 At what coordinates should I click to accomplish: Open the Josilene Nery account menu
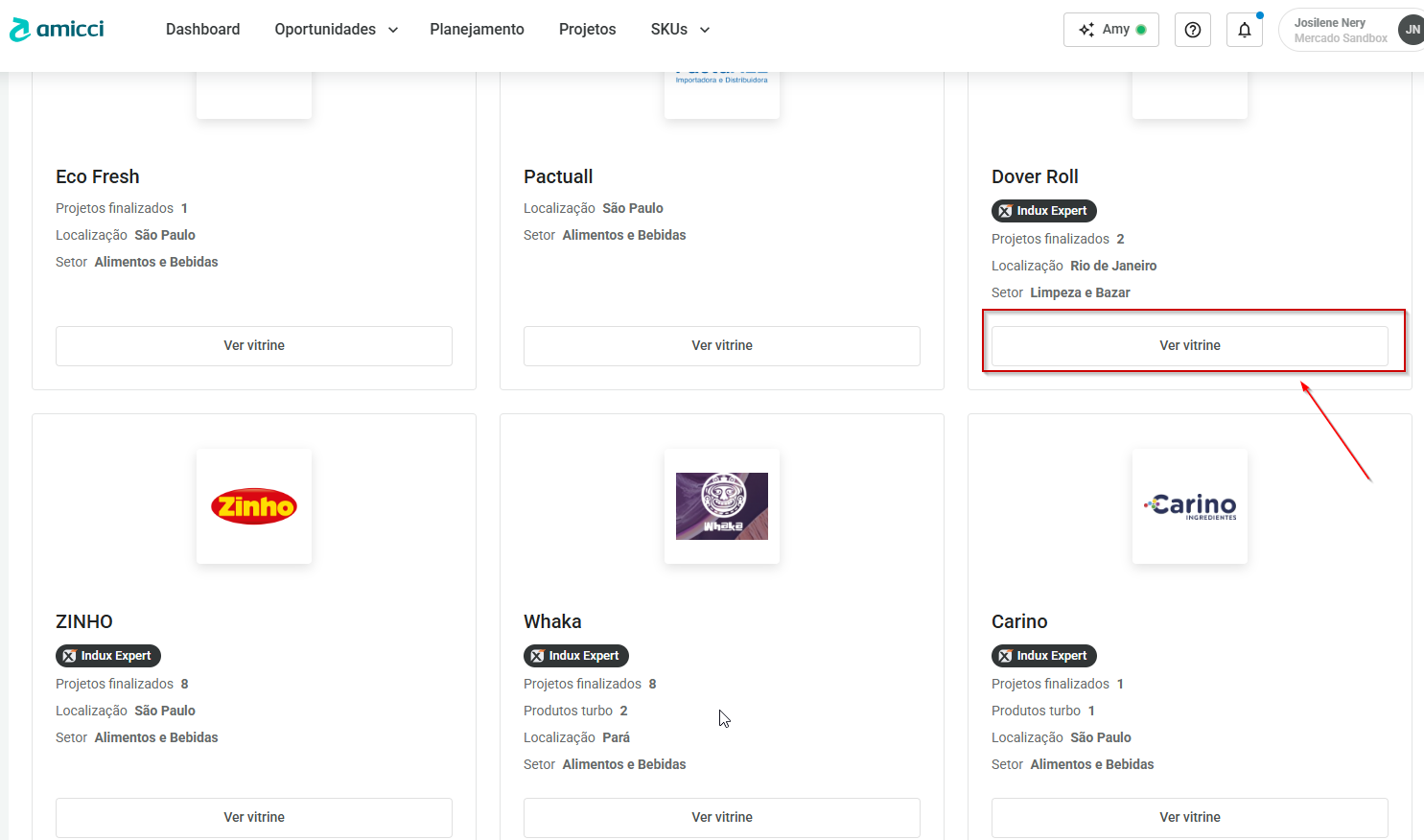(x=1340, y=30)
